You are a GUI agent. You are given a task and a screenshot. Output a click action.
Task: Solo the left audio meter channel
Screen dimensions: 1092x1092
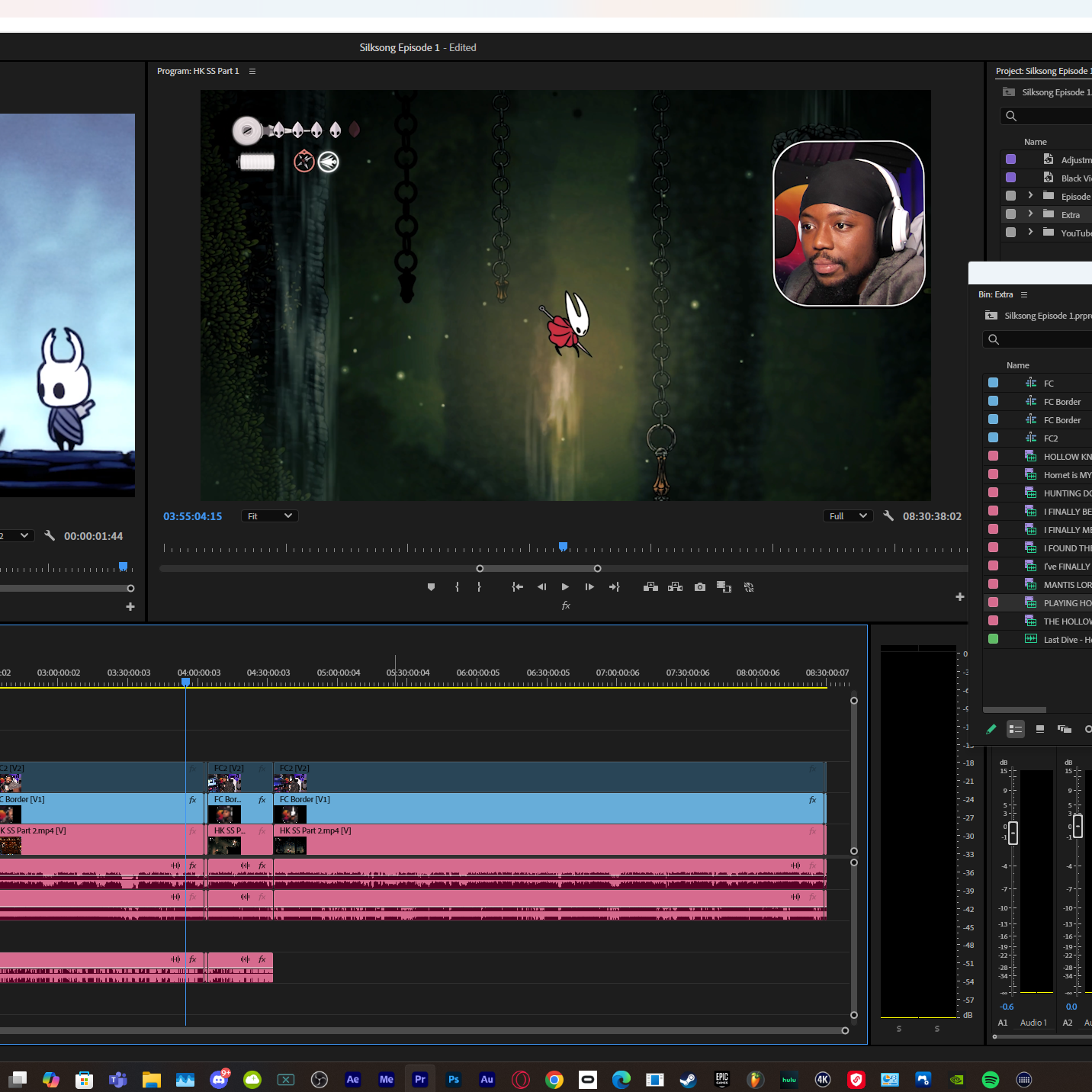point(899,1029)
